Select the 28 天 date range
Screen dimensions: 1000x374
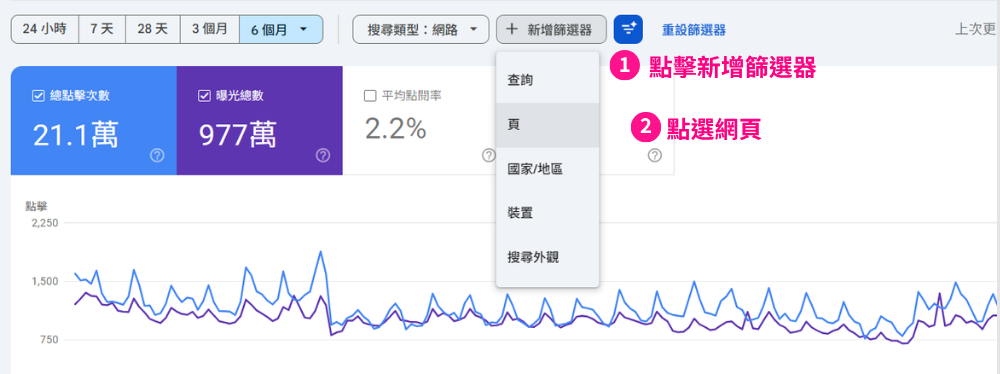pos(153,29)
